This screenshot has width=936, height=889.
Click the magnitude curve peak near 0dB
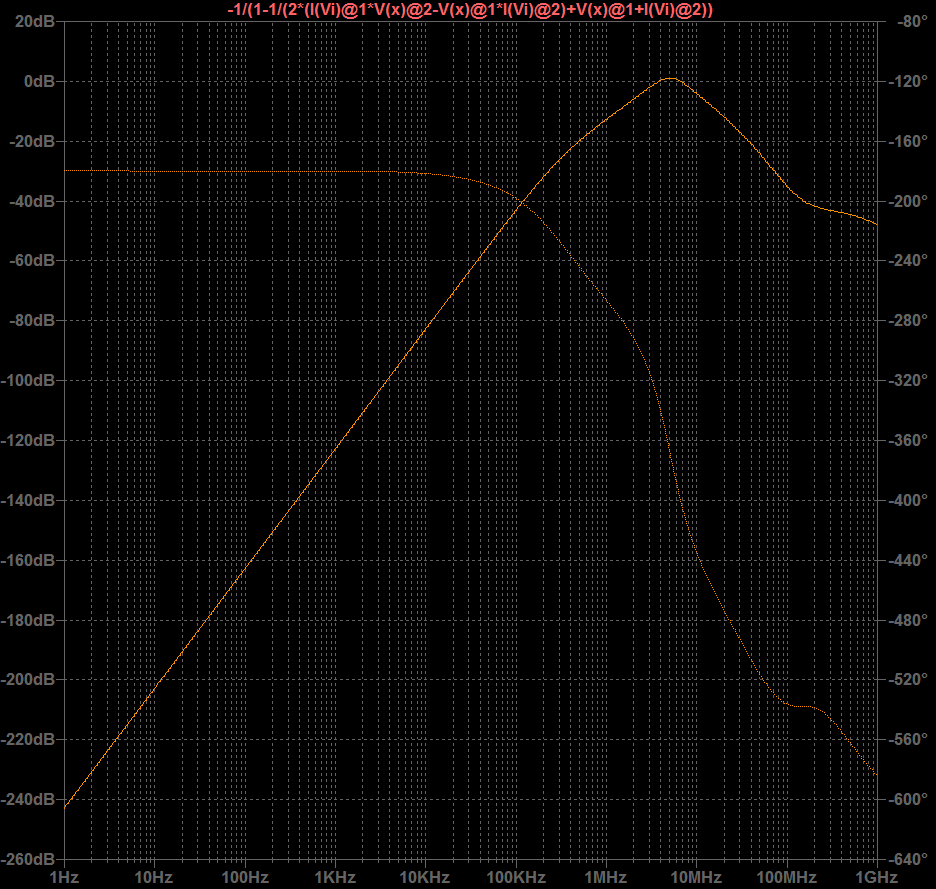pos(670,78)
